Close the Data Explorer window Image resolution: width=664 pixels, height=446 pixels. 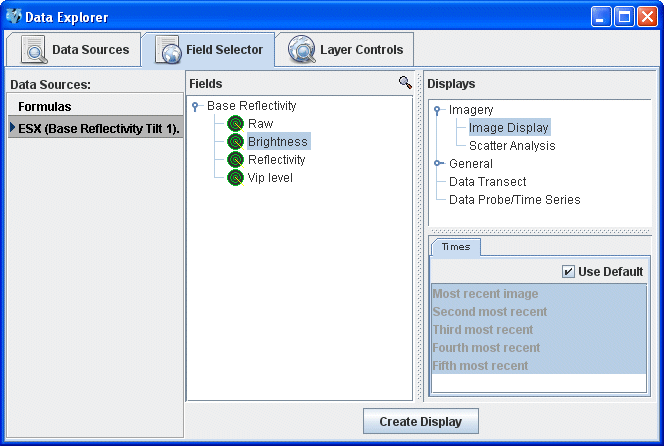coord(647,17)
